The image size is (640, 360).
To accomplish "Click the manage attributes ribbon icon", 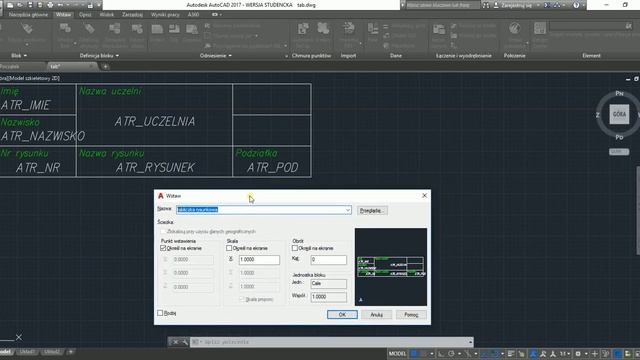I will click(115, 29).
